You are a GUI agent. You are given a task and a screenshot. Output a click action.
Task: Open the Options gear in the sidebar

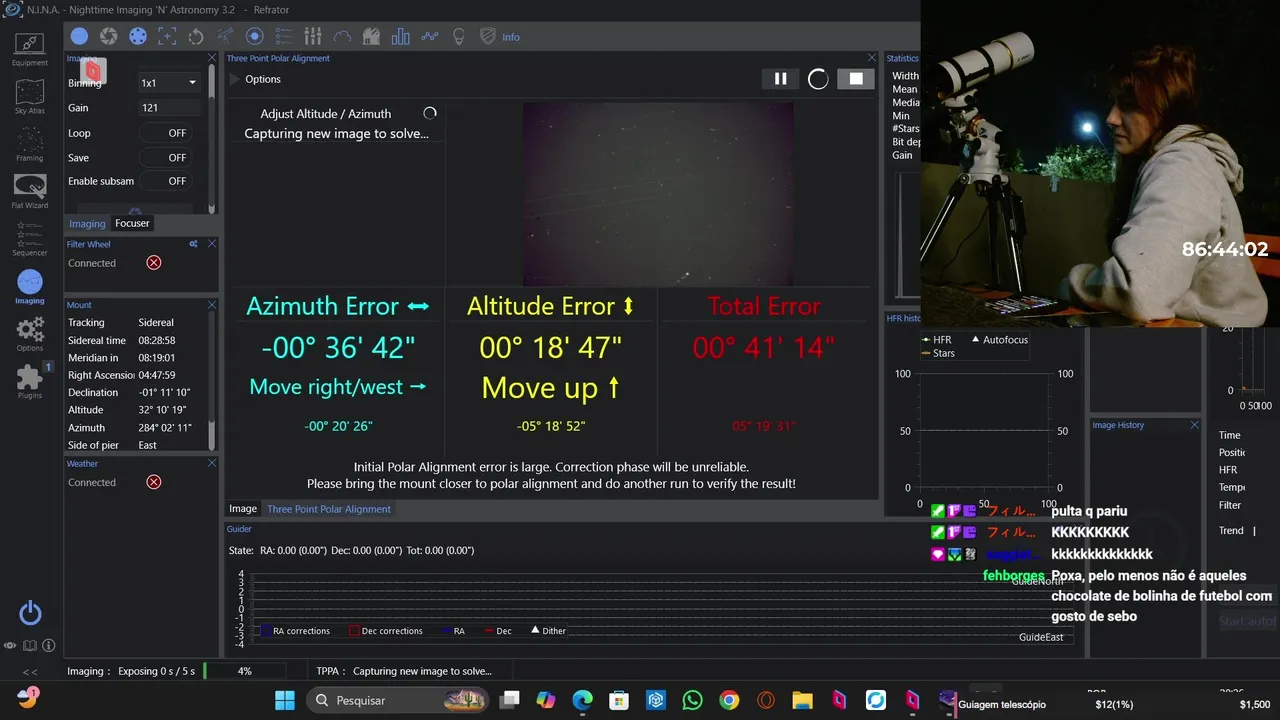(30, 334)
